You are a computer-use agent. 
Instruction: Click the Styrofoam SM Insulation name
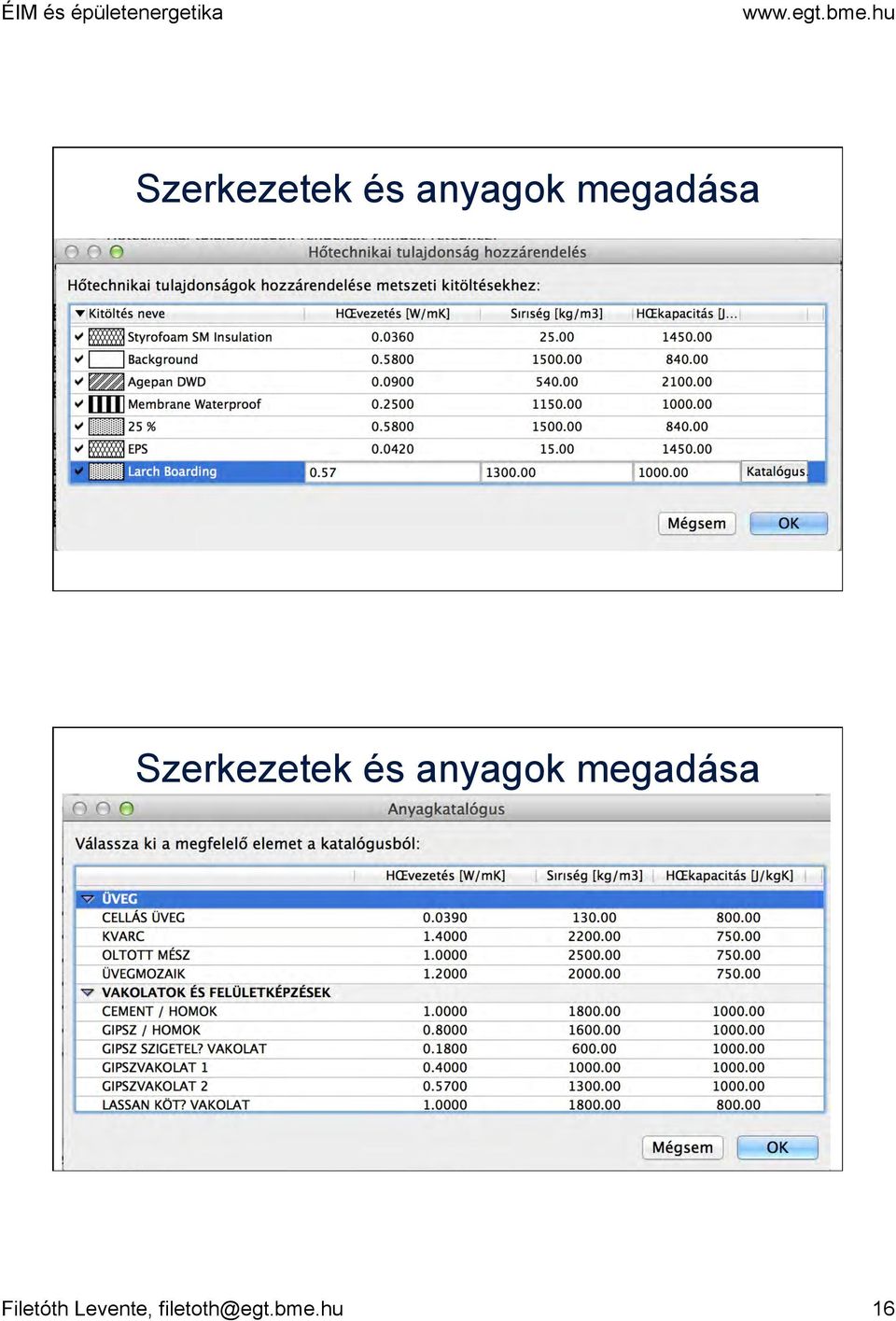pos(200,337)
